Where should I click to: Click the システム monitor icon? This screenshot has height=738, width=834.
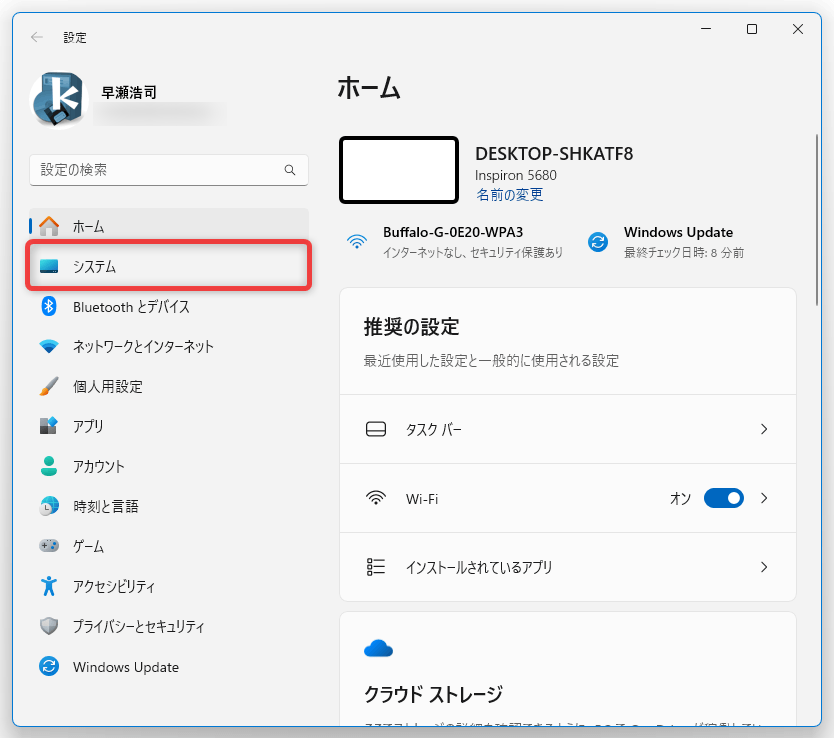[49, 266]
